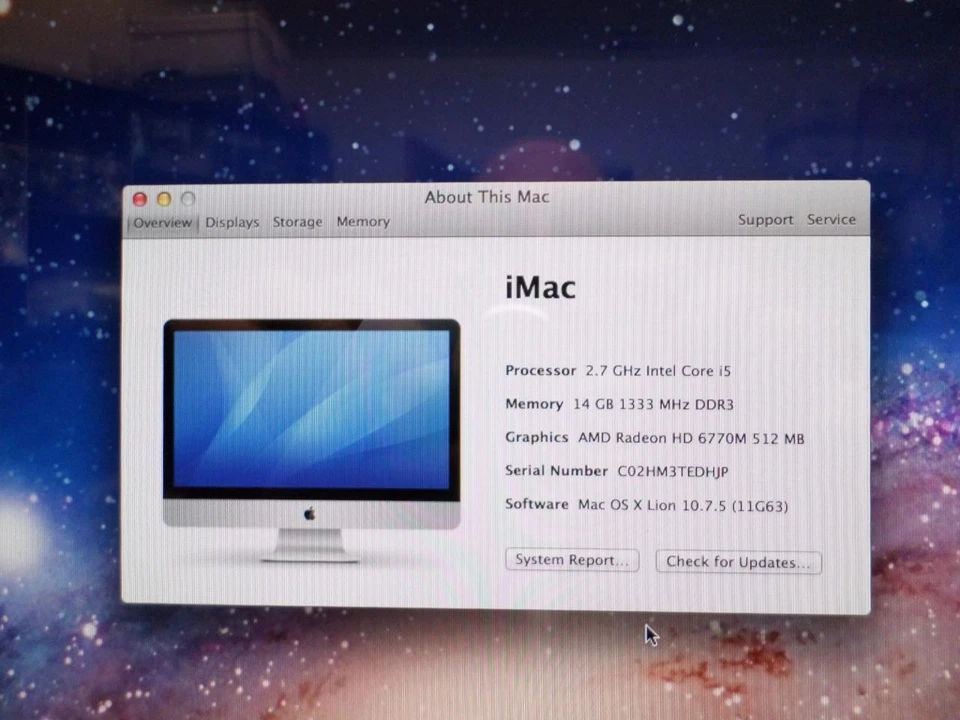Open the Service link
The image size is (960, 720).
(831, 219)
